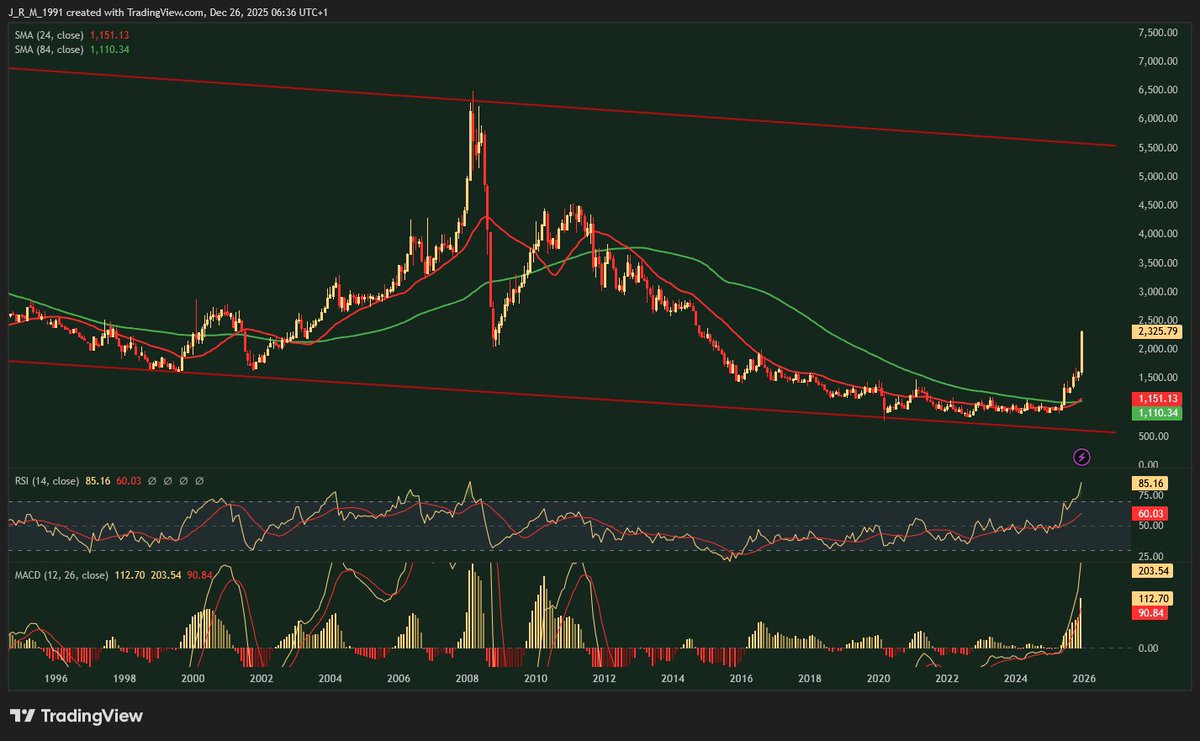Viewport: 1200px width, 741px height.
Task: Click the 5,000.00 price scale value
Action: (x=1158, y=177)
